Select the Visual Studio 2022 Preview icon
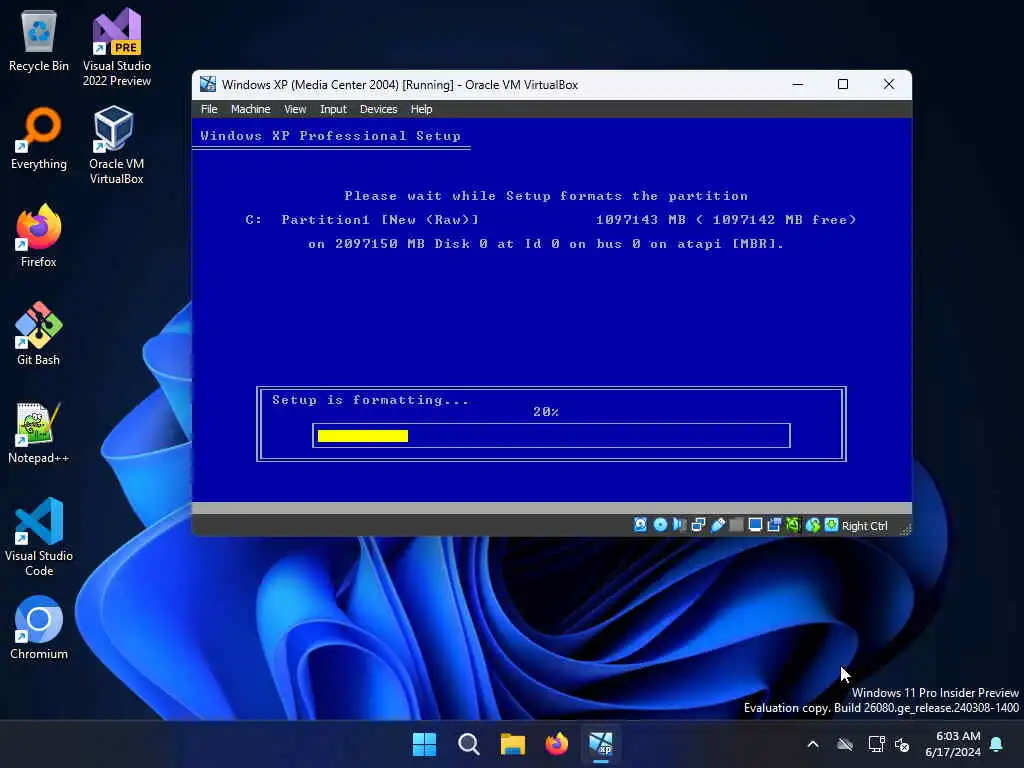This screenshot has height=768, width=1024. tap(117, 48)
